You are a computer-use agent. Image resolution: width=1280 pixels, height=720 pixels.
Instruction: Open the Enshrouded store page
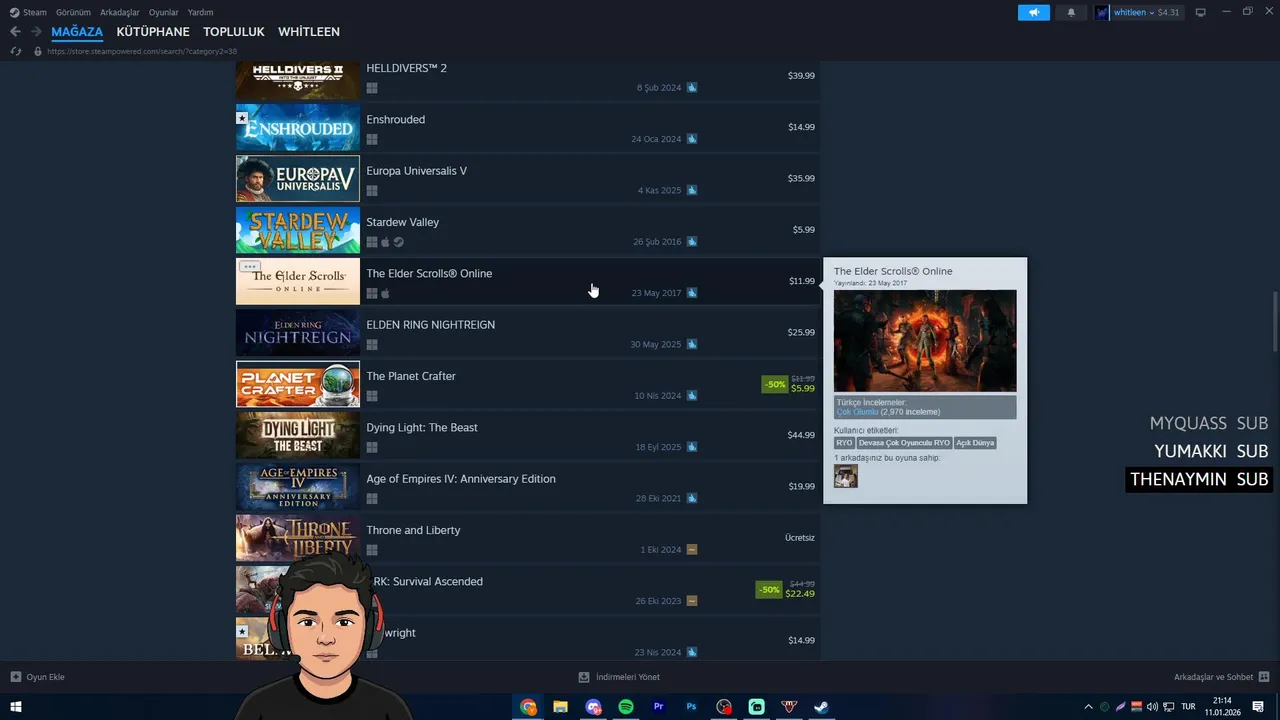click(x=527, y=127)
